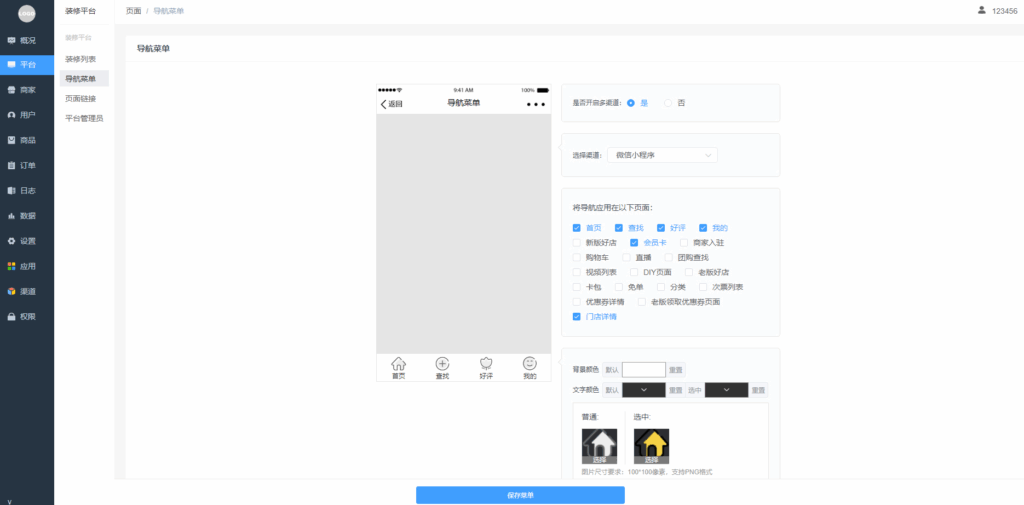Open 渠道 in the left sidebar
This screenshot has width=1024, height=505.
click(x=27, y=291)
